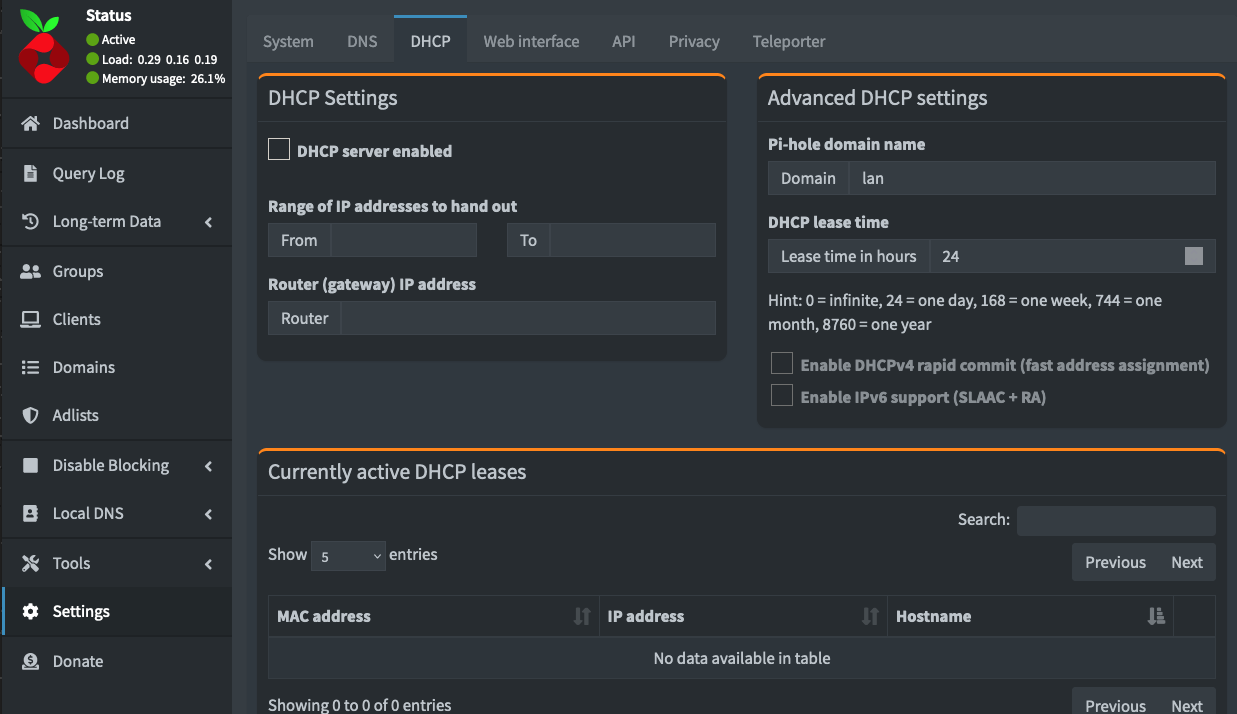This screenshot has width=1237, height=714.
Task: Expand the Tools menu
Action: coord(70,563)
